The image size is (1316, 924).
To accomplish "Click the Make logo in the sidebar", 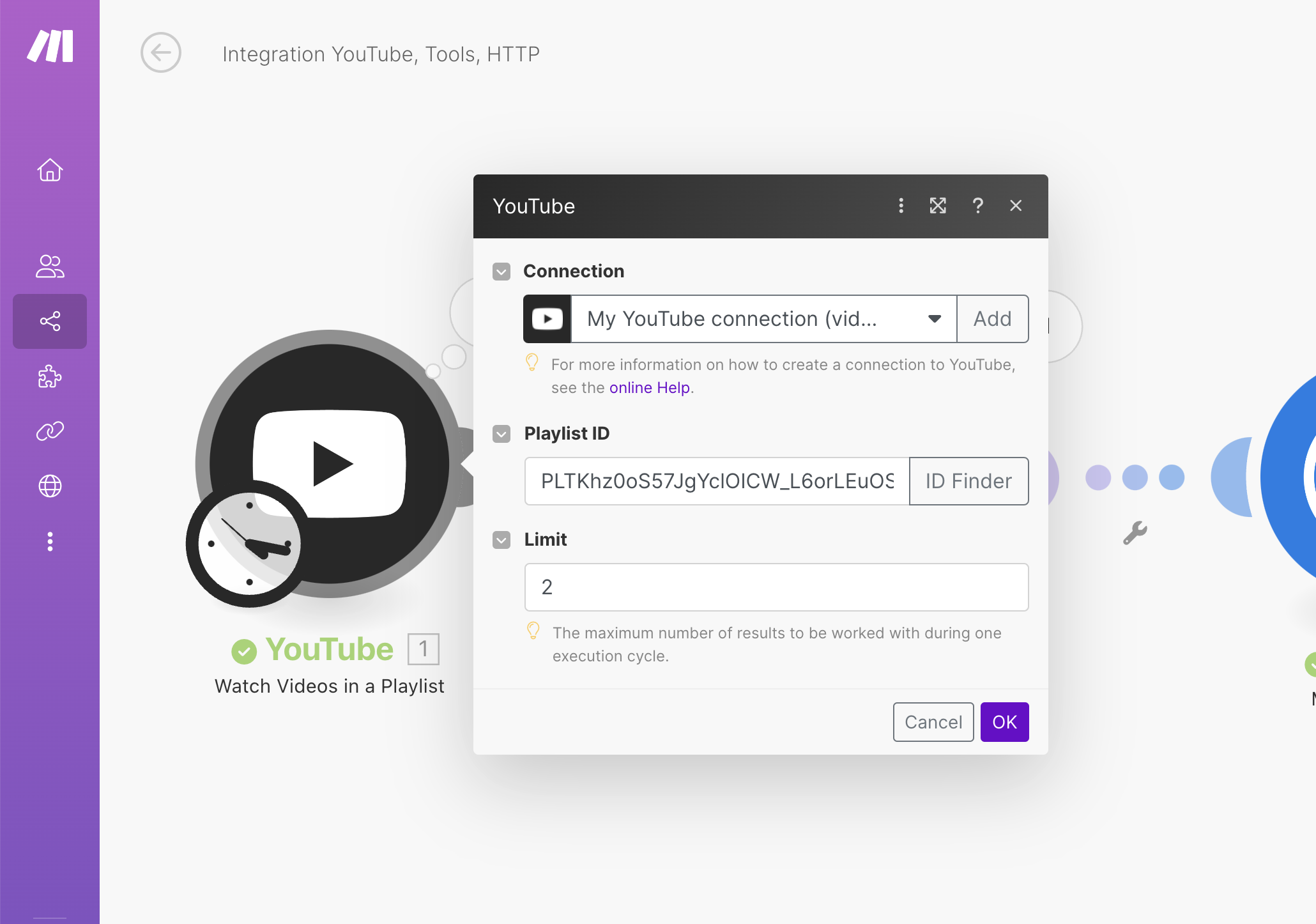I will (x=50, y=46).
